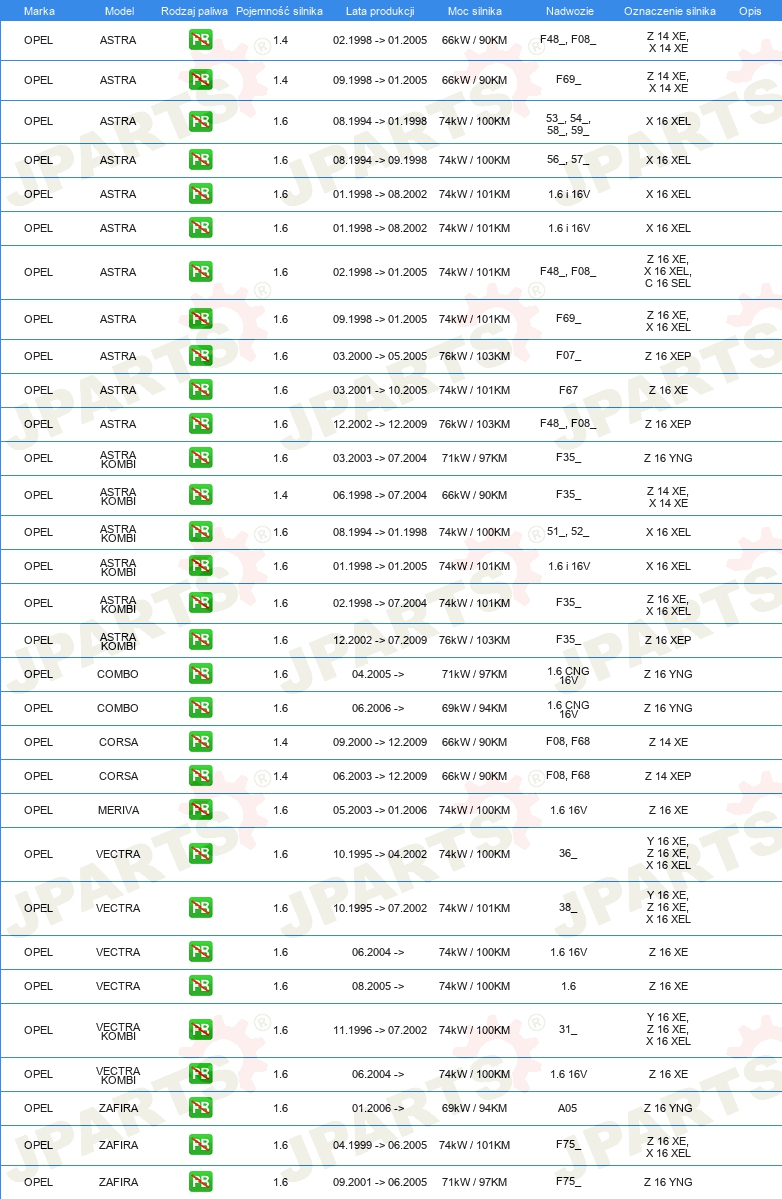This screenshot has height=1199, width=782.
Task: Click fuel icon in Astra 1.4 F48_, F08_ row
Action: [x=200, y=40]
